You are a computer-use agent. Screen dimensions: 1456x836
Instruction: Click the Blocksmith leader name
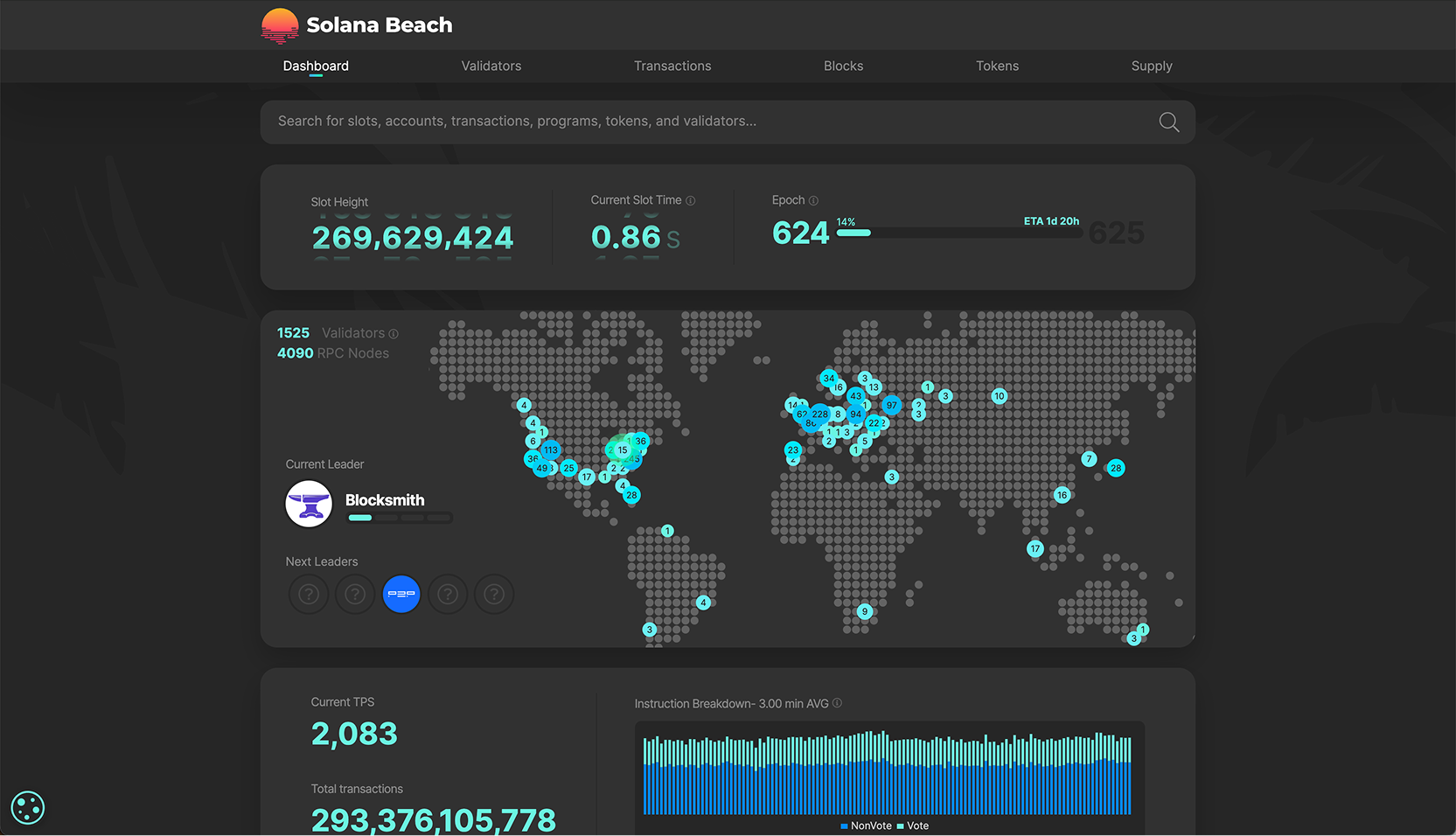[x=385, y=500]
